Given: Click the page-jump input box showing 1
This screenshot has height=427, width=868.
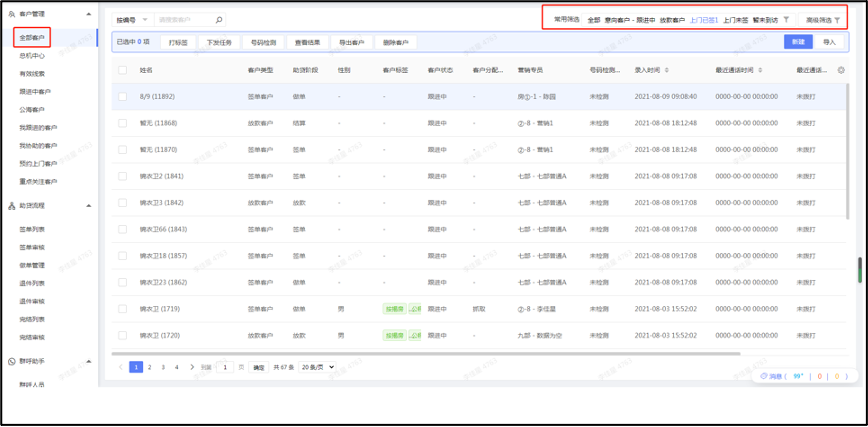Looking at the screenshot, I should pyautogui.click(x=225, y=367).
